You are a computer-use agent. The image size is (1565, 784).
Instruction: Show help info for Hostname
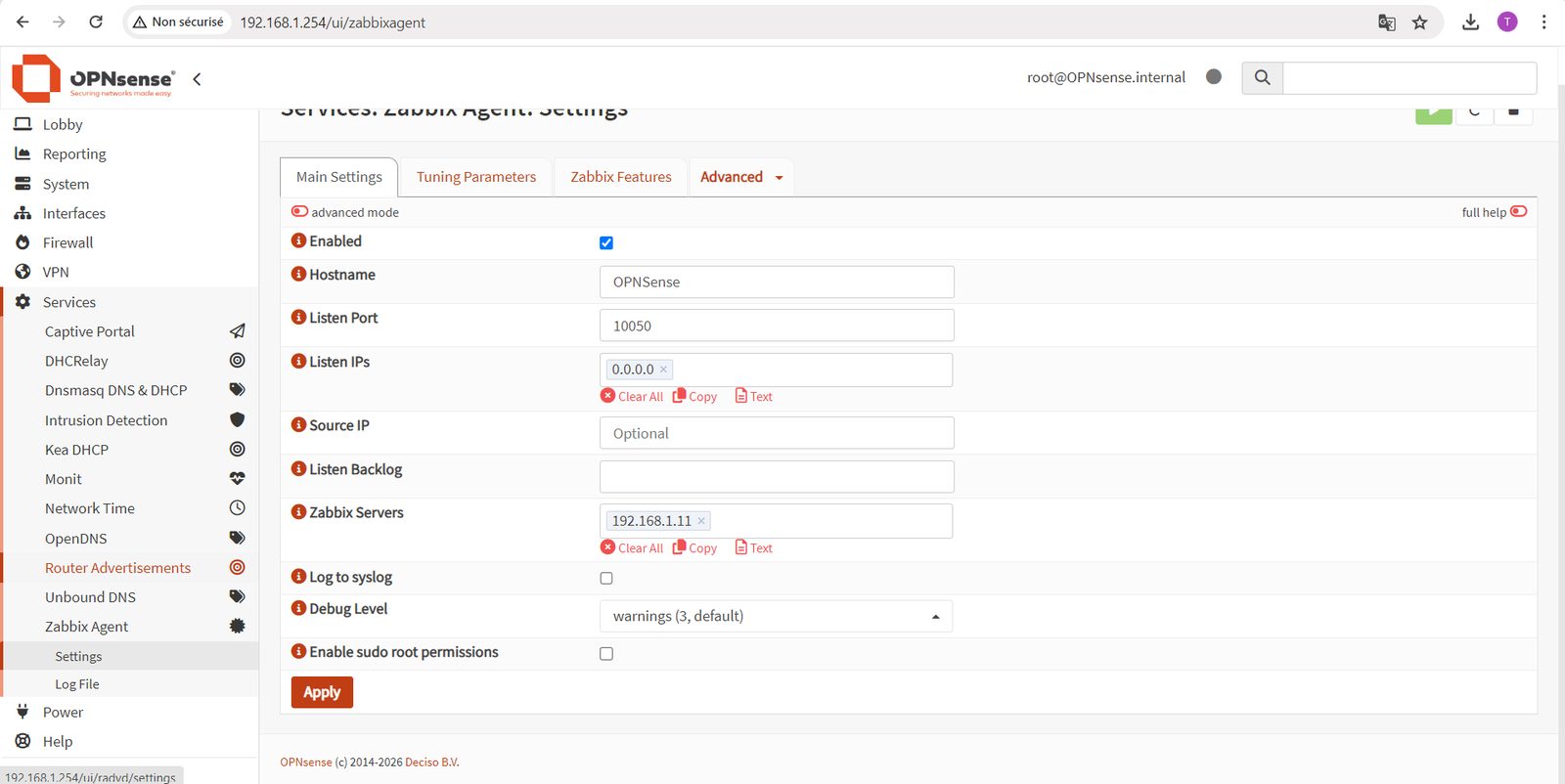299,274
